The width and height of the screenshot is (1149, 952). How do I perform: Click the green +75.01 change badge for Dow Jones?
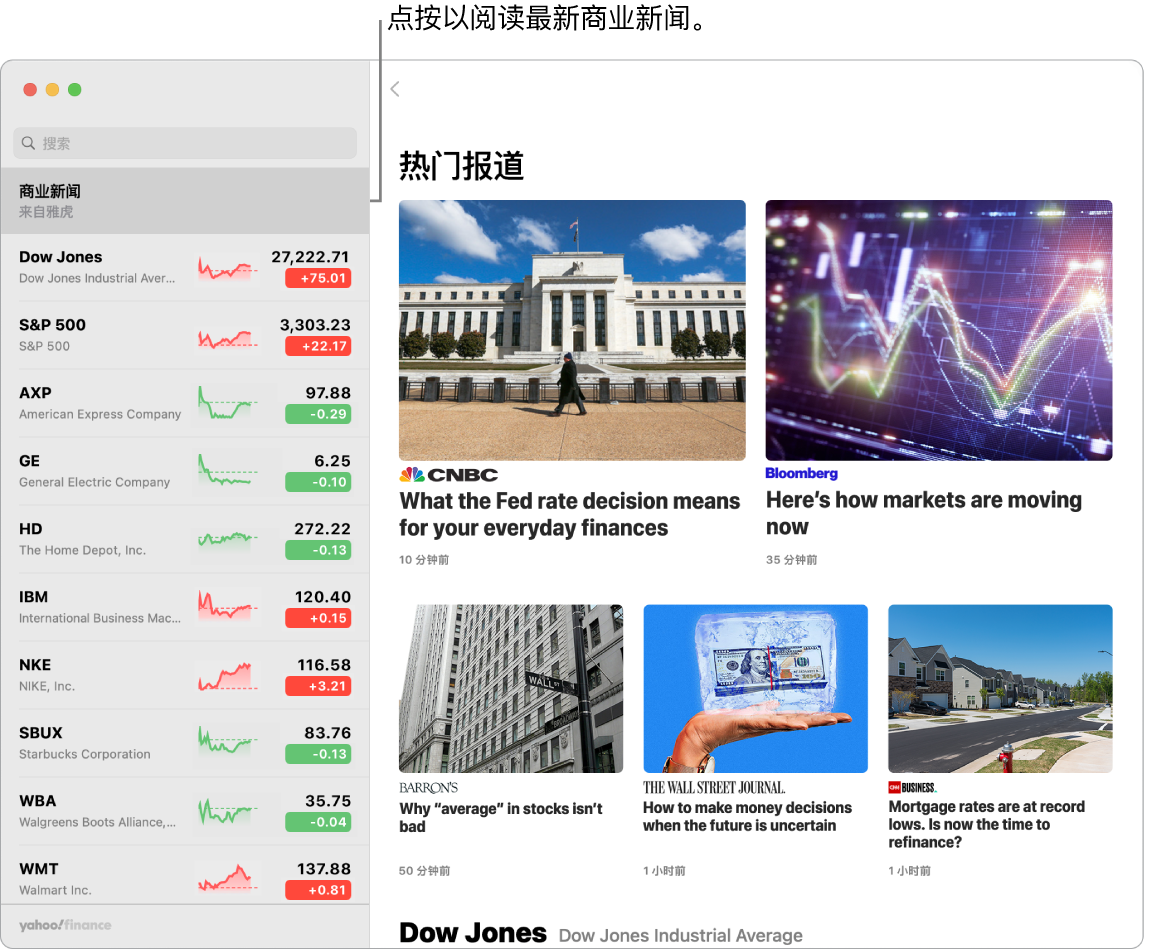(x=318, y=278)
